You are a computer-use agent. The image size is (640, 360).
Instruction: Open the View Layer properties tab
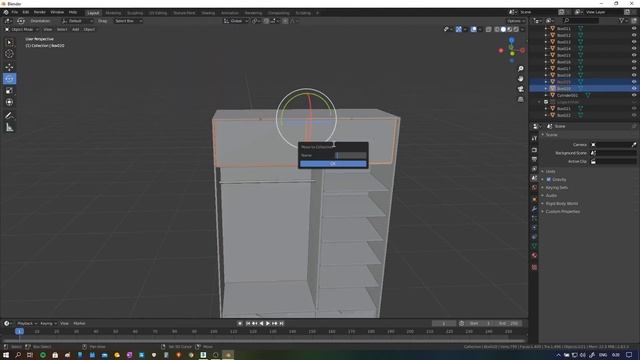click(534, 169)
